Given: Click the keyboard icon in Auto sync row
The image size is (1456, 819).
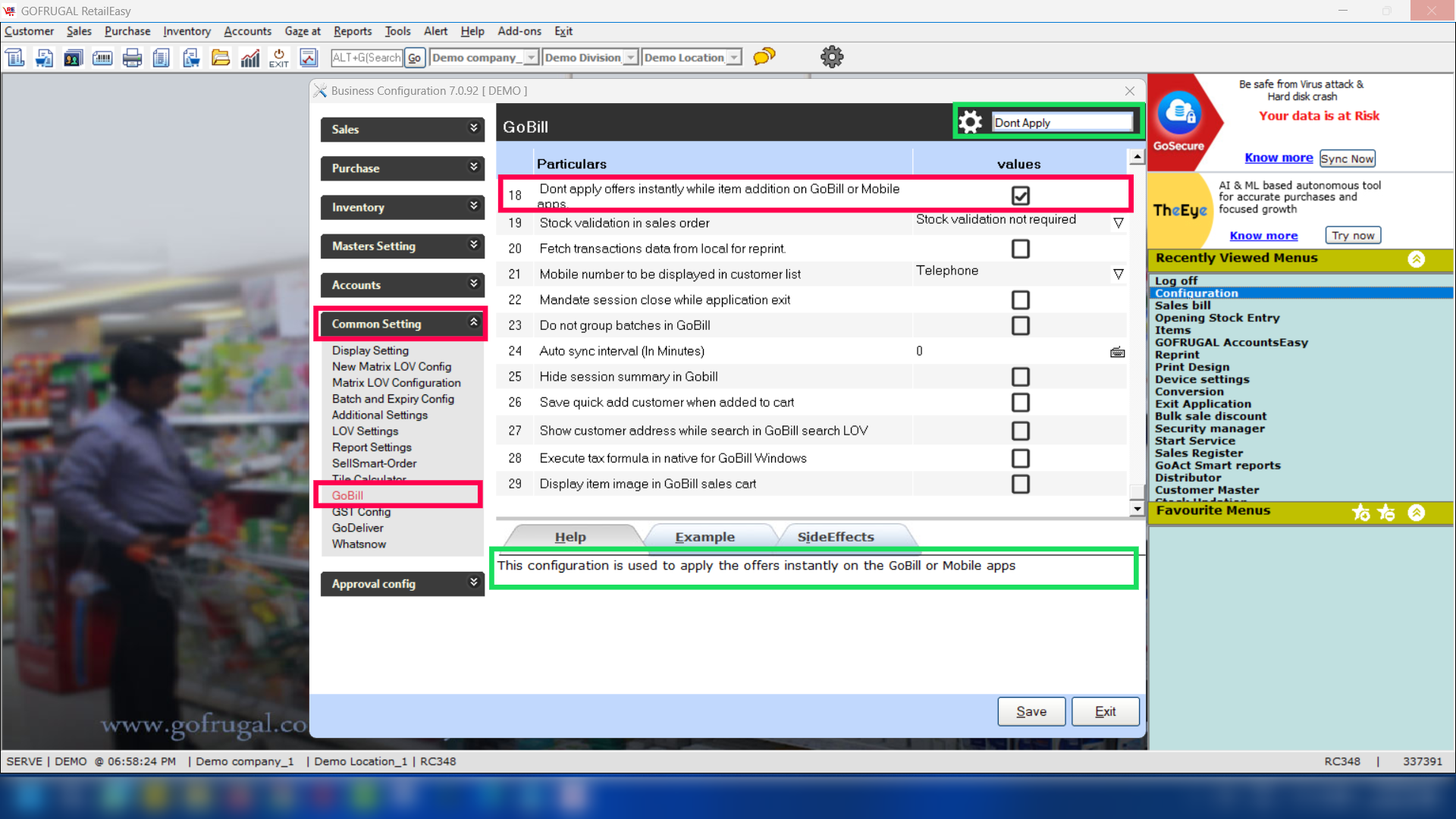Looking at the screenshot, I should tap(1117, 352).
